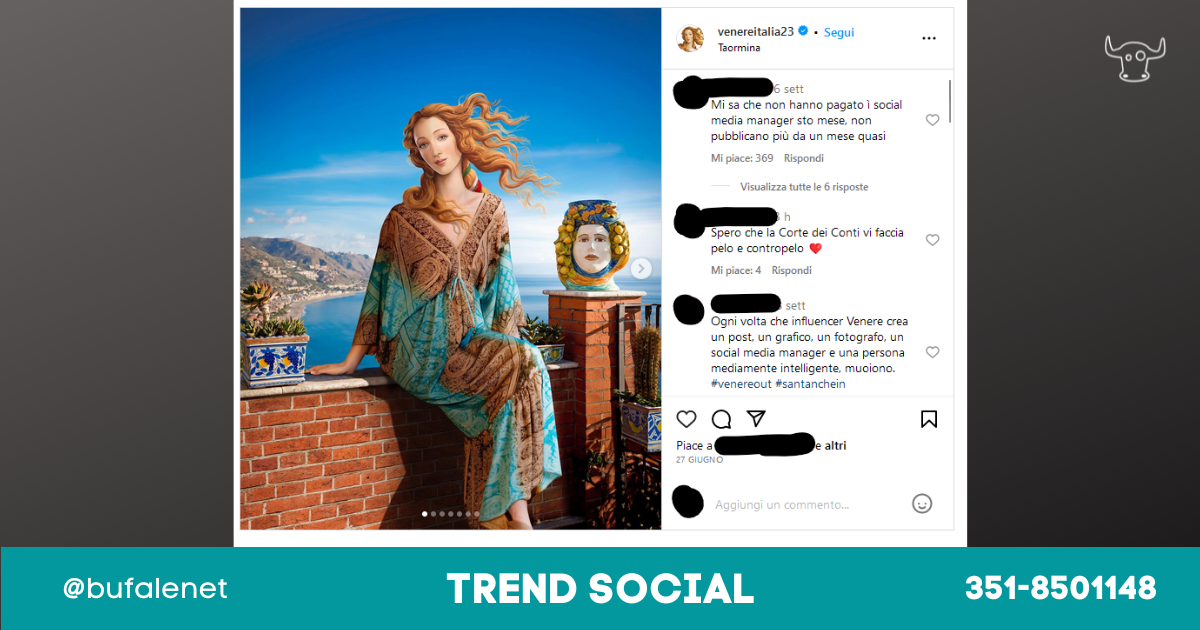Open the emoji picker smiley icon
This screenshot has height=630, width=1200.
(922, 504)
